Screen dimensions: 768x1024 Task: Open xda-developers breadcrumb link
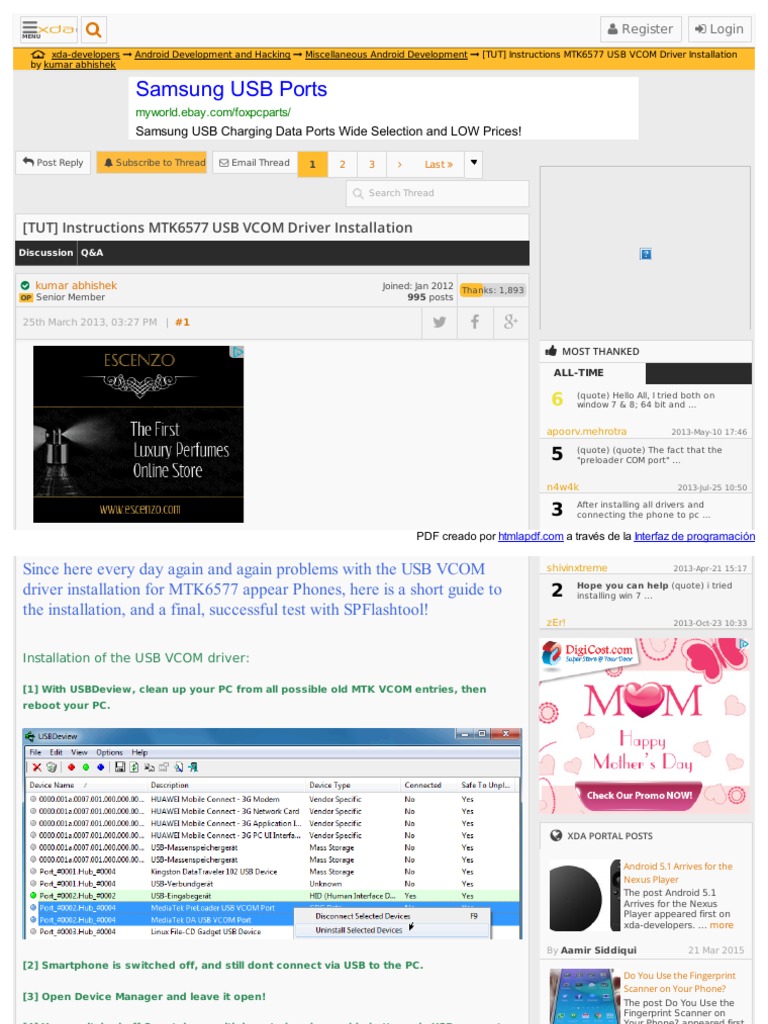pos(86,55)
